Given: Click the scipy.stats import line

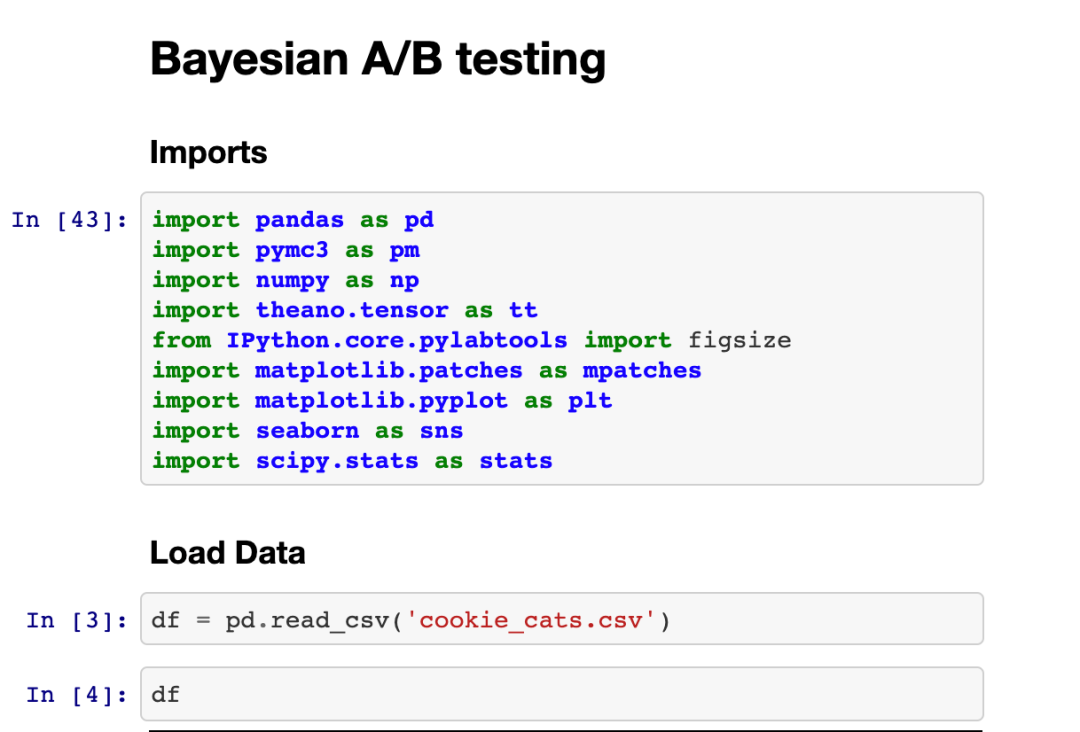Looking at the screenshot, I should pyautogui.click(x=352, y=460).
